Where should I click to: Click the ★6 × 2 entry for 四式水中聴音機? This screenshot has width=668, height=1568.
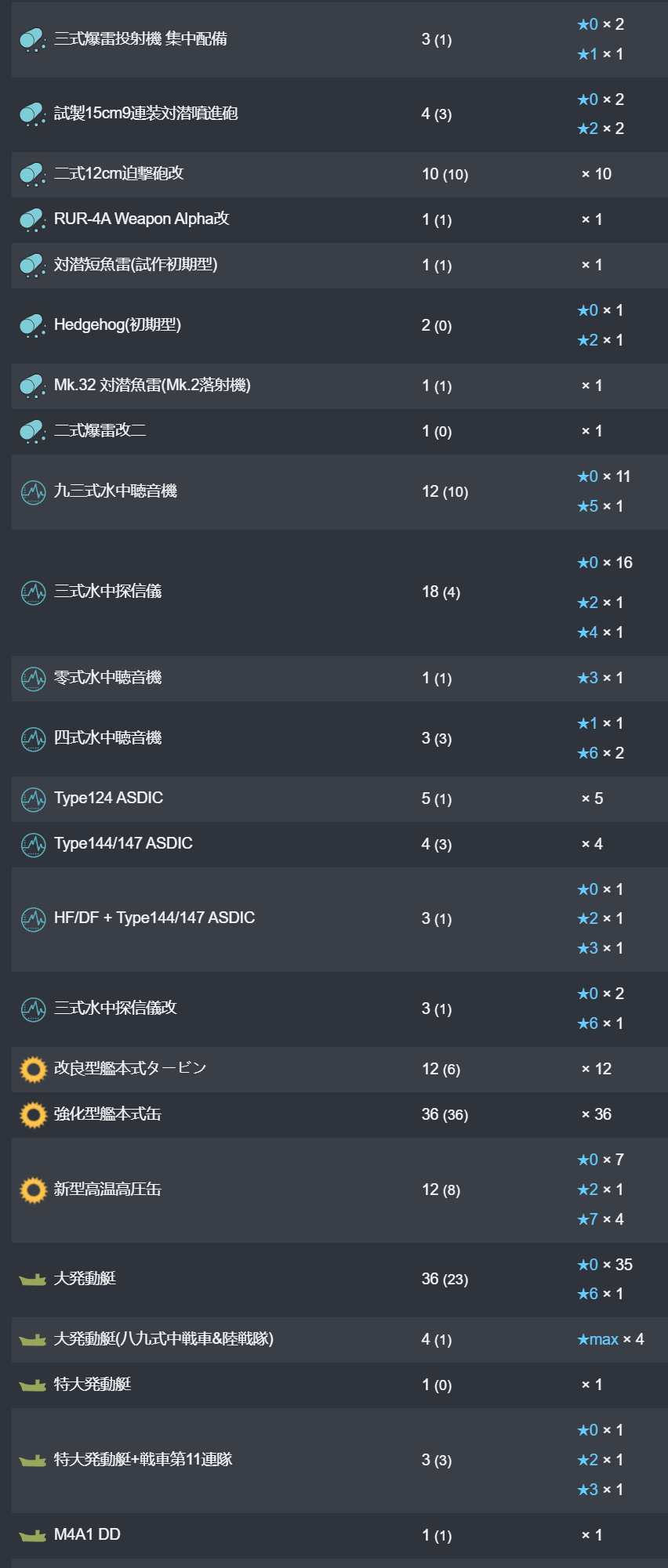601,753
